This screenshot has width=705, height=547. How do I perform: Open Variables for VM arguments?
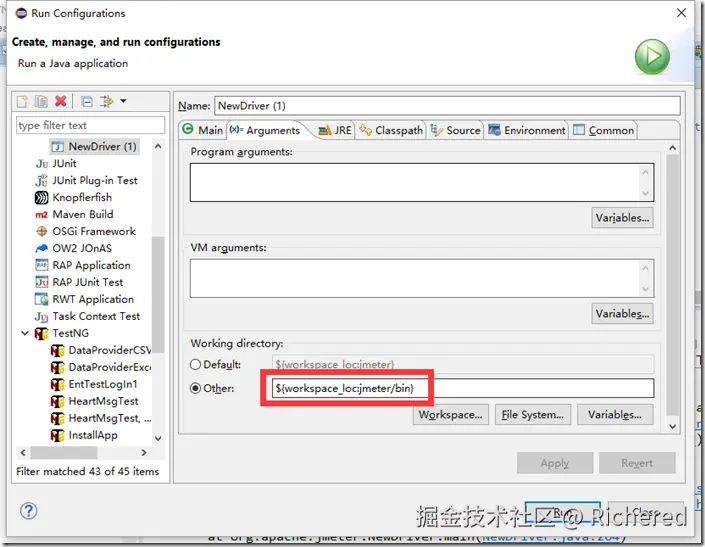pyautogui.click(x=622, y=314)
